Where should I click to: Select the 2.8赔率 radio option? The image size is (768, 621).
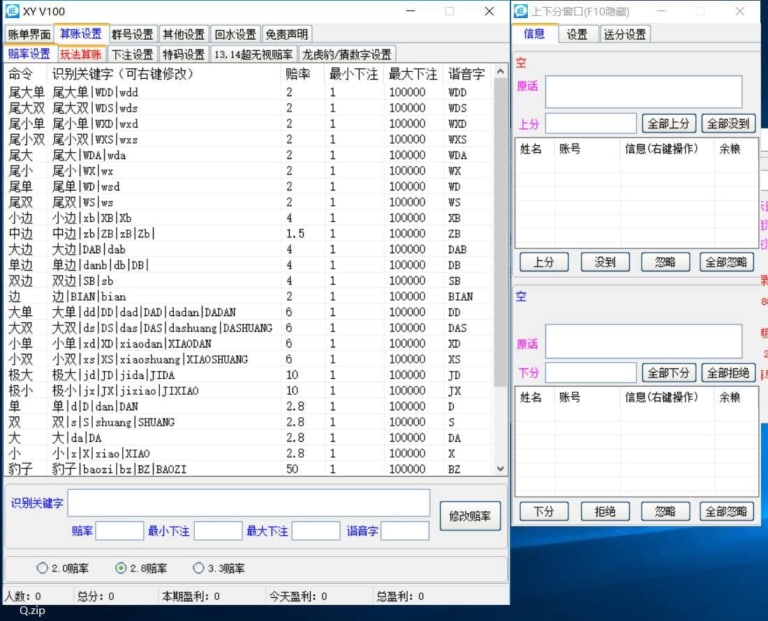121,568
